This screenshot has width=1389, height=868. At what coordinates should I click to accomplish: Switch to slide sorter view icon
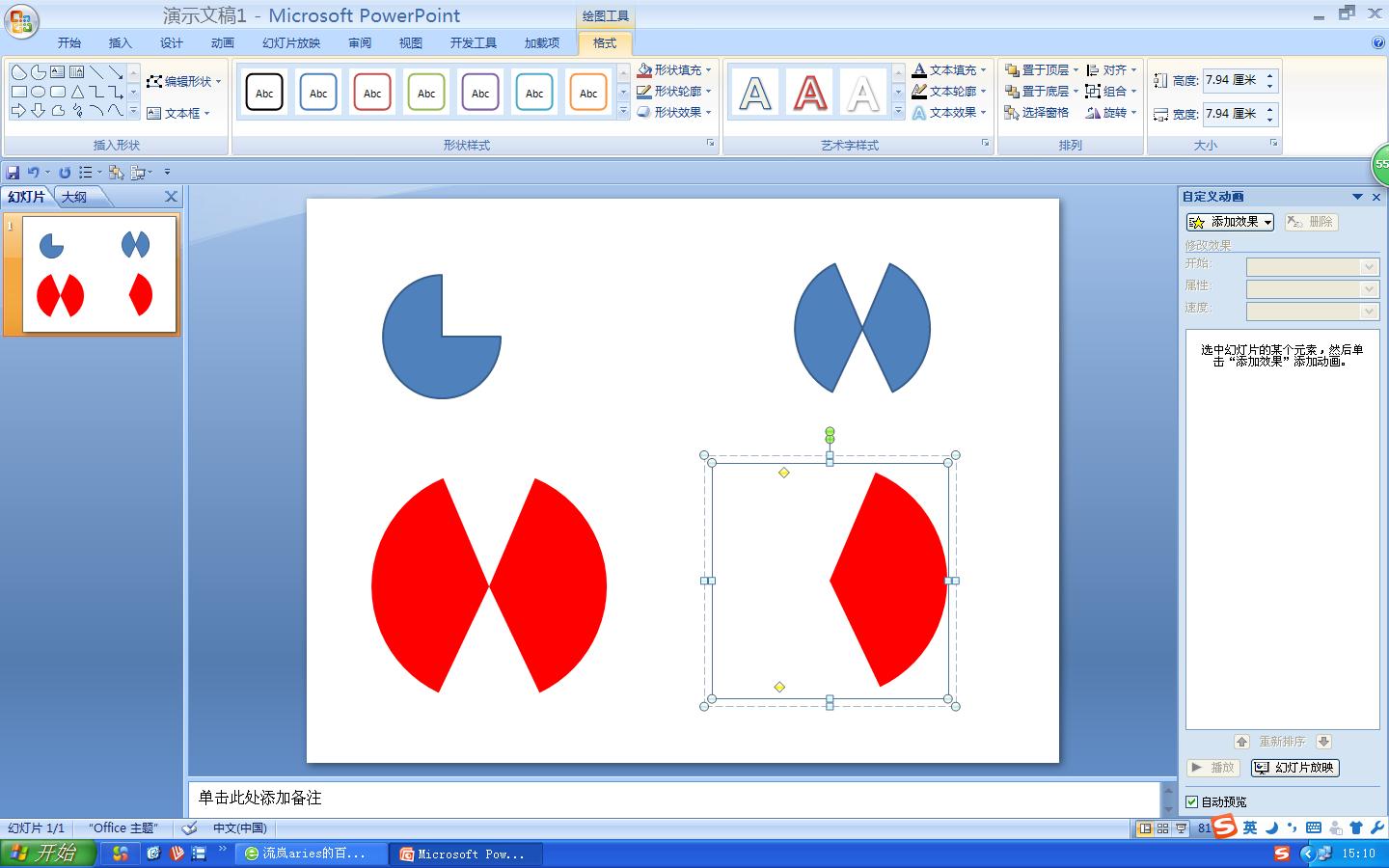(x=1162, y=827)
